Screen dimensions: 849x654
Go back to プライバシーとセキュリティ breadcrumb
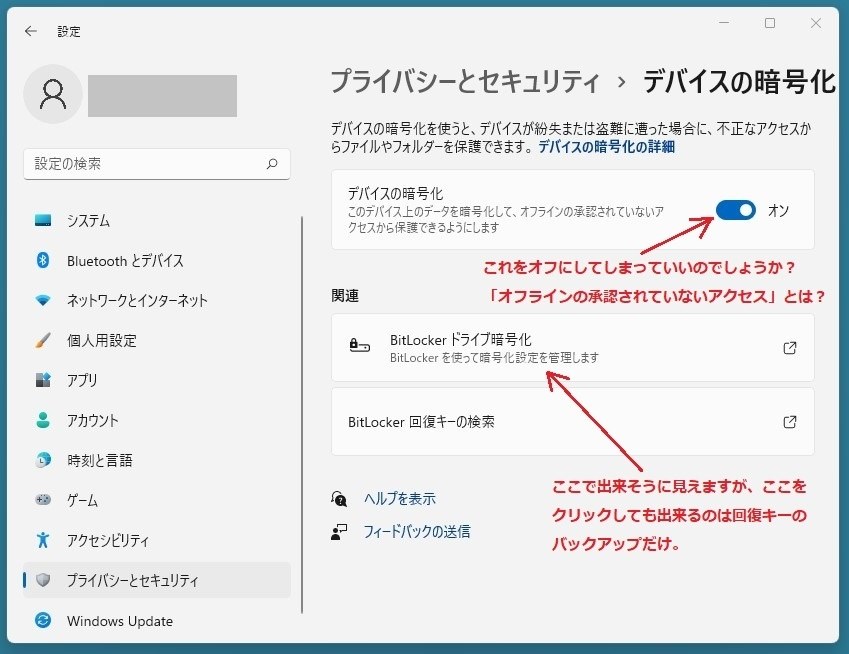(x=465, y=82)
